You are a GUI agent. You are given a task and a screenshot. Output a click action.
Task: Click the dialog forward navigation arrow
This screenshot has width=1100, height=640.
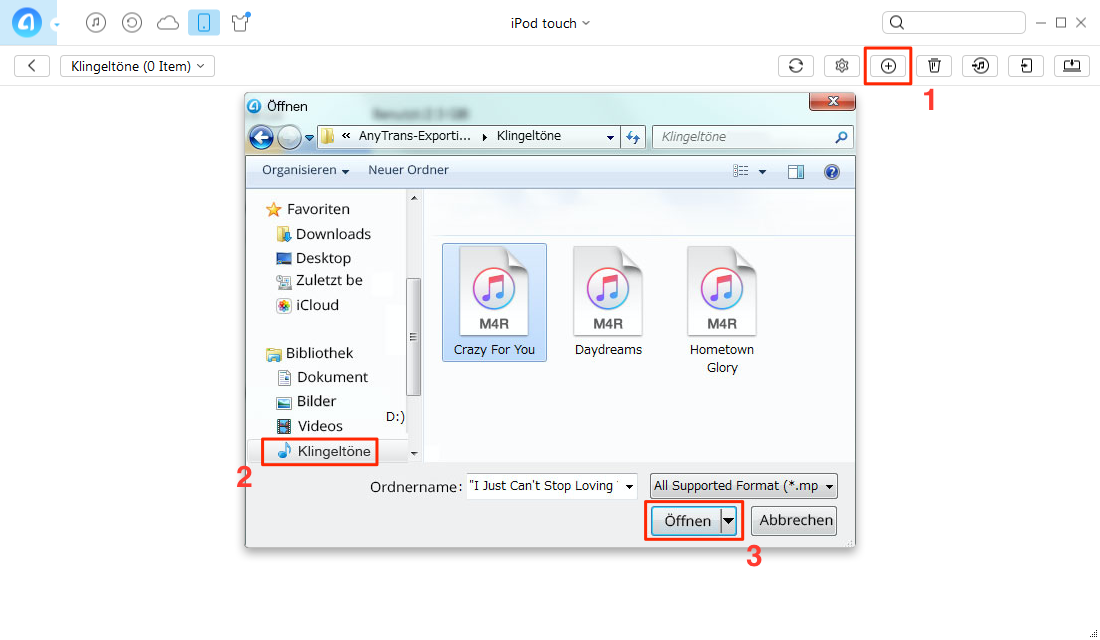(x=289, y=137)
